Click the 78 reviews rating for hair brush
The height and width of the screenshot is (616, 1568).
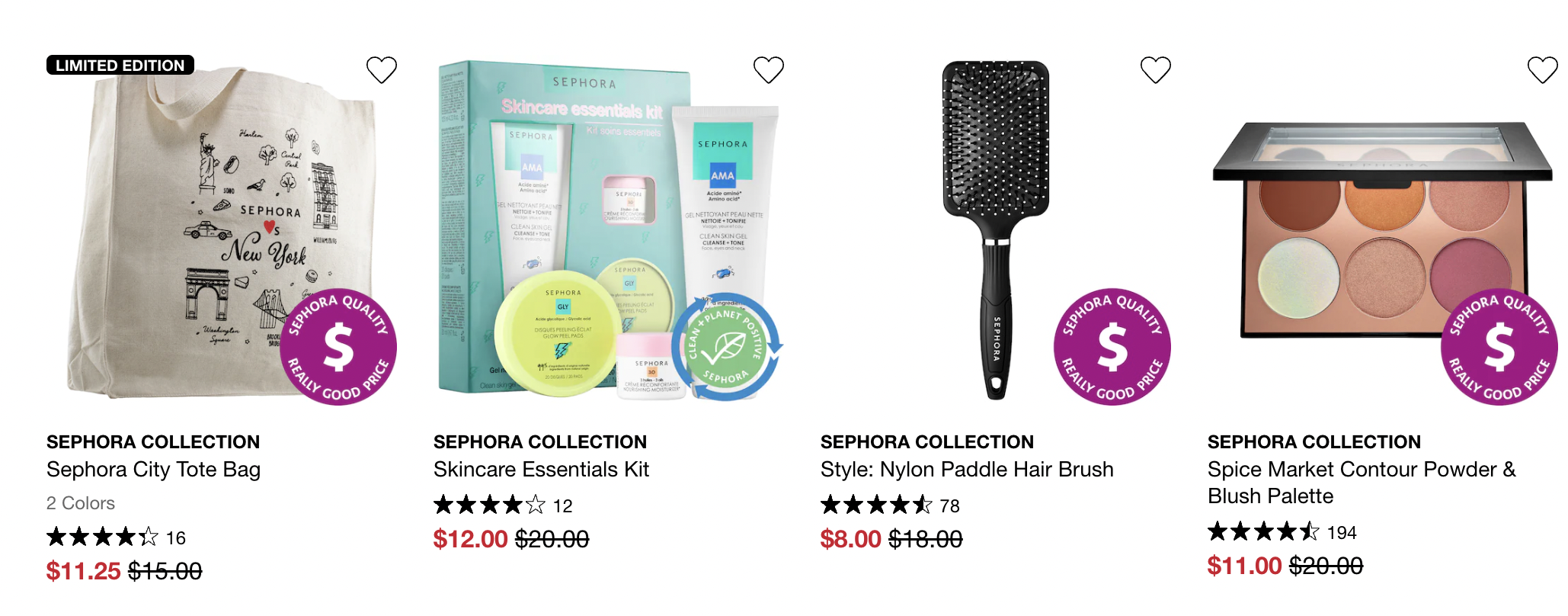(890, 505)
